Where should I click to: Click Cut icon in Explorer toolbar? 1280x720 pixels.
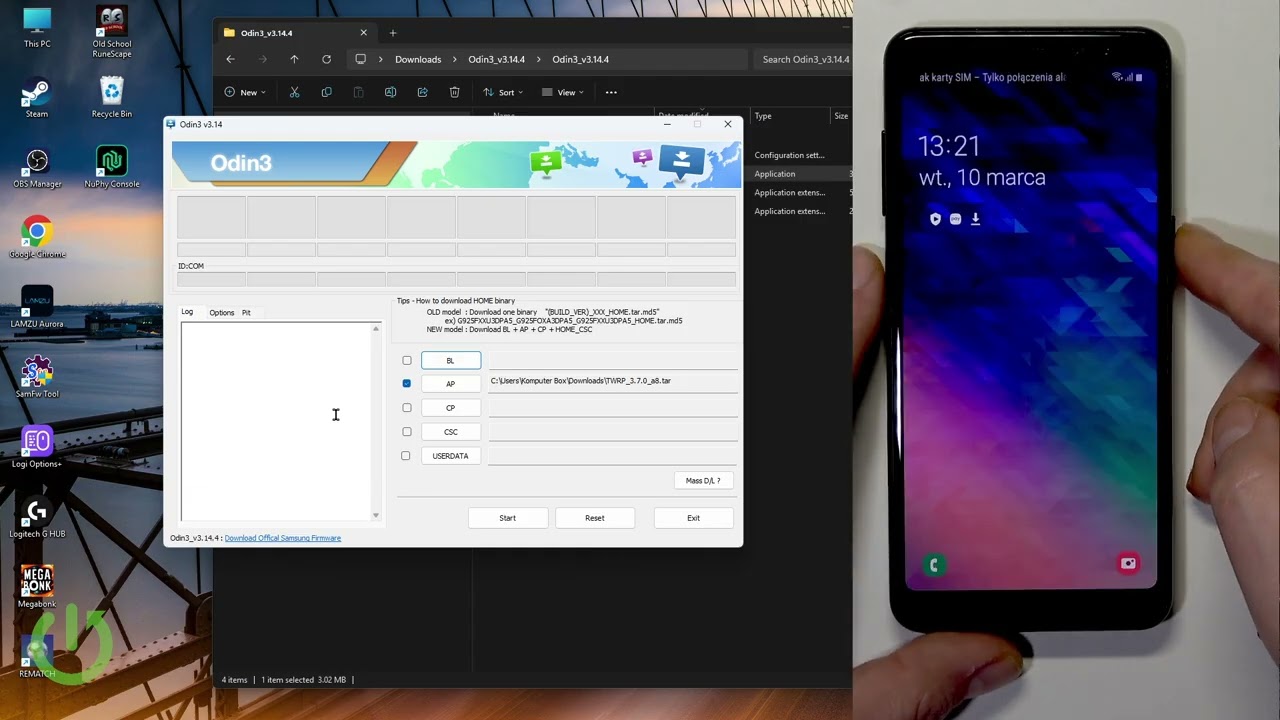tap(294, 92)
